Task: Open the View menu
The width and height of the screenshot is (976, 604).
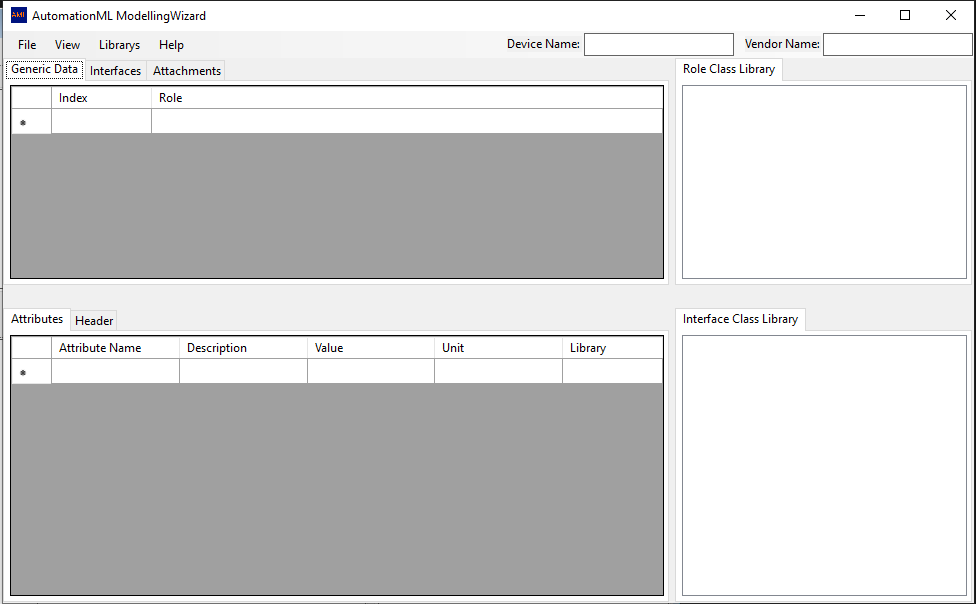Action: point(67,45)
